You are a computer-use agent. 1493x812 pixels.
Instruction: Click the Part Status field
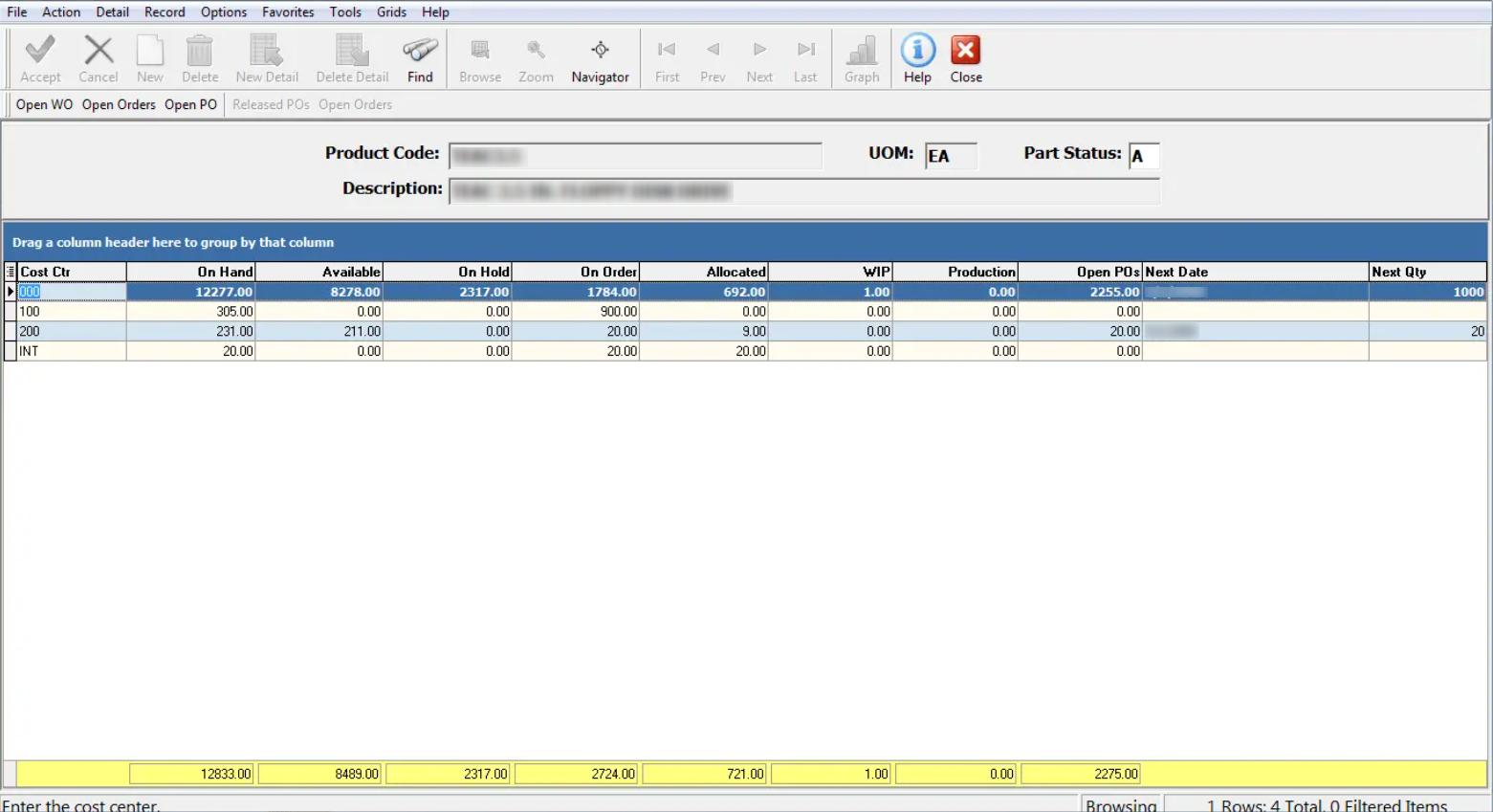[1144, 156]
